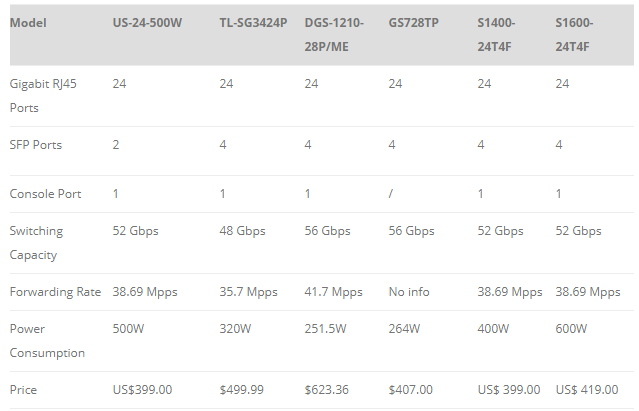Click the Model header label
Viewport: 639px width, 411px height.
28,23
